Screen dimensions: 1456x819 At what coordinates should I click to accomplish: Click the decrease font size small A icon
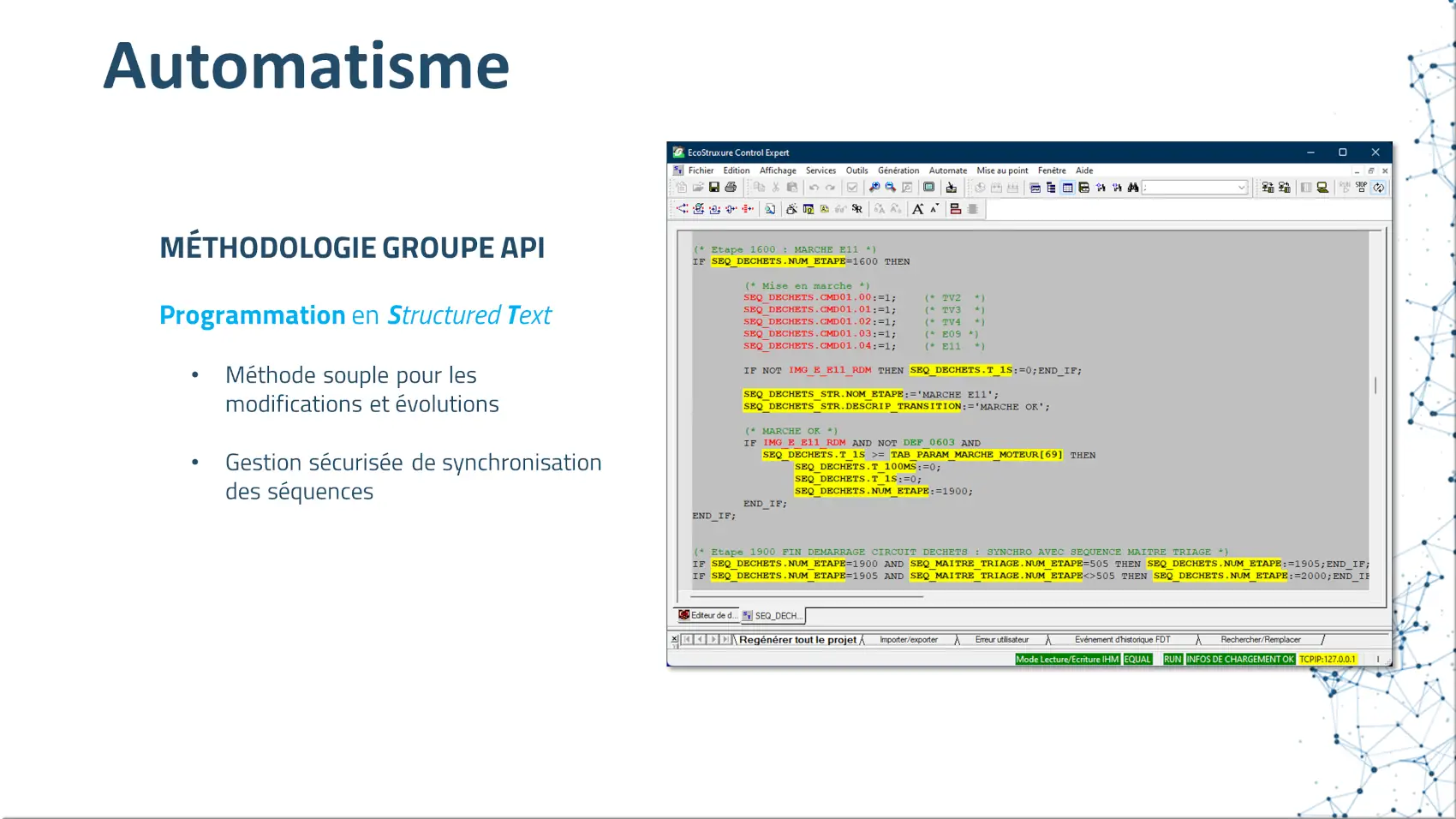[x=934, y=208]
